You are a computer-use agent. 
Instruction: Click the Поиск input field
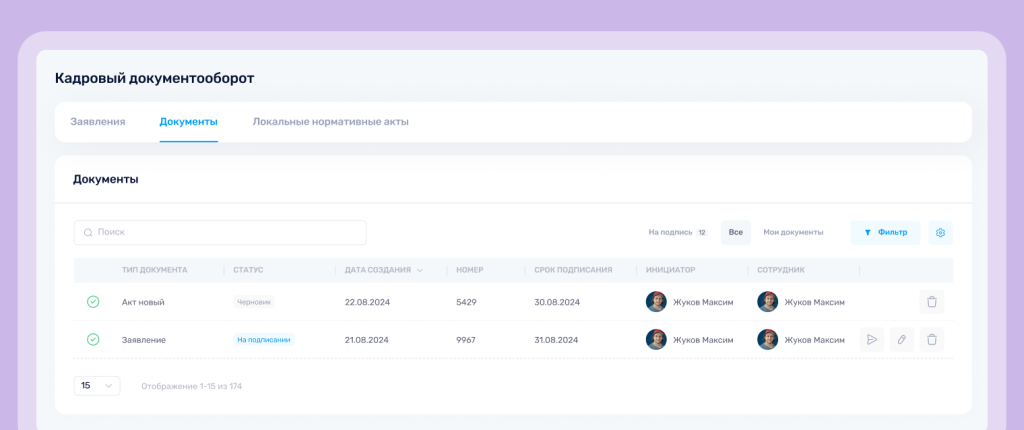tap(225, 233)
